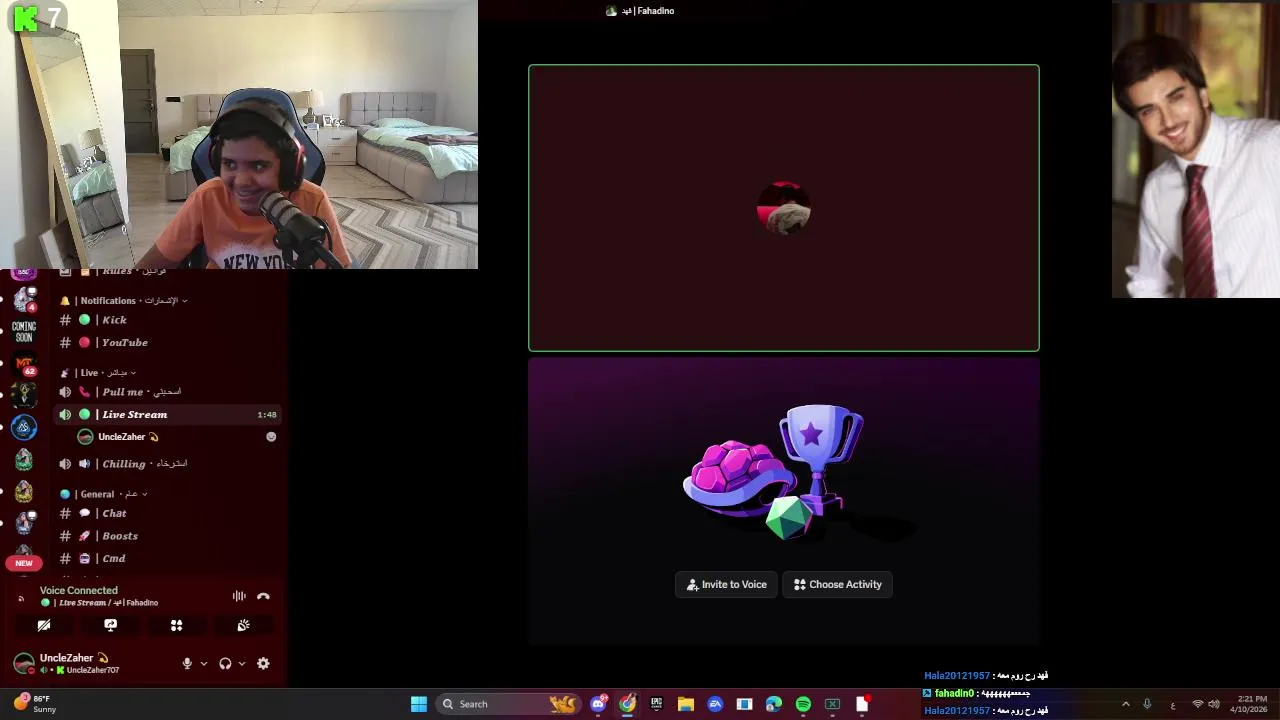
Task: Open soundboard button in voice panel
Action: point(243,625)
